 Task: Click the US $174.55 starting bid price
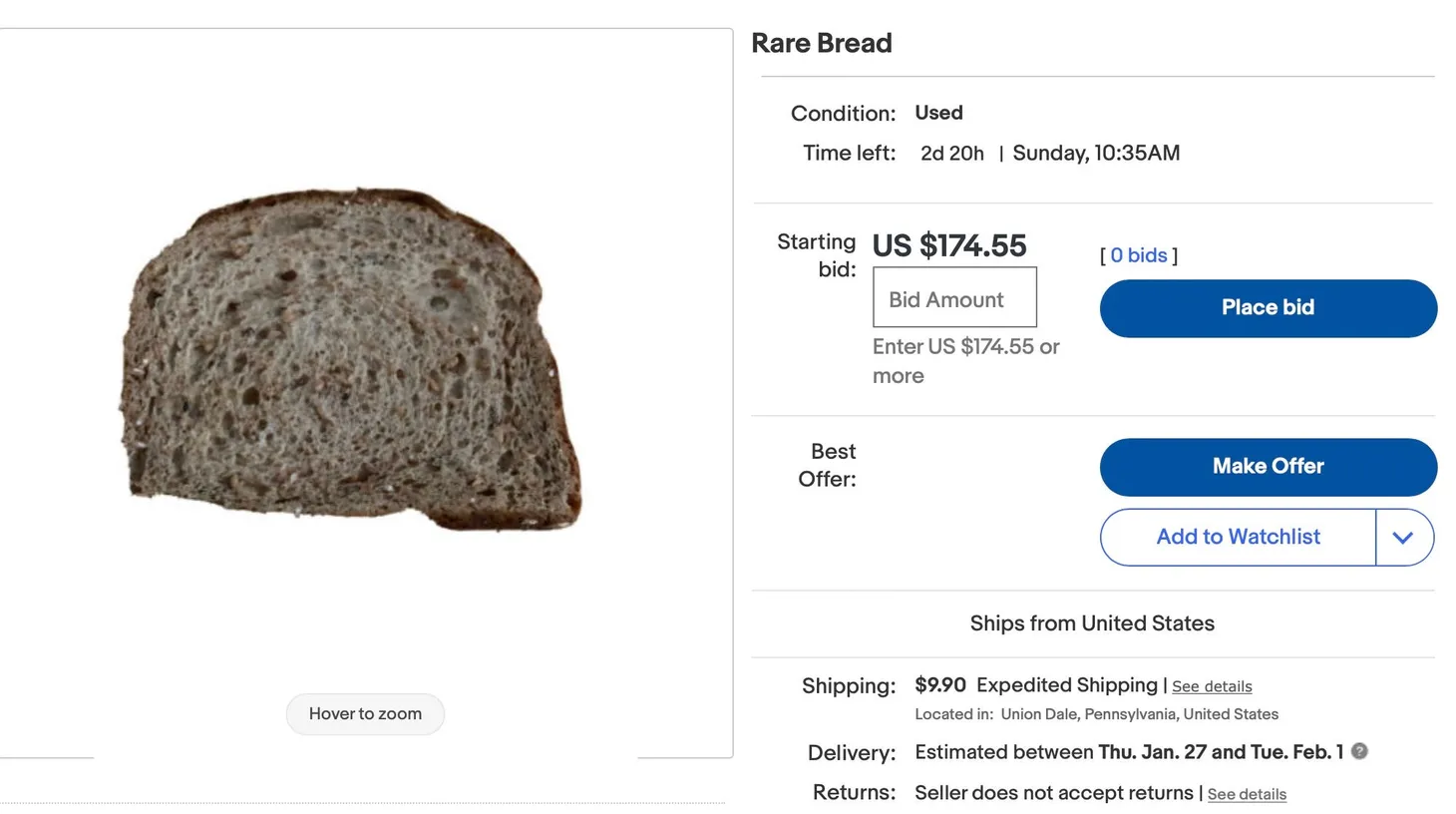click(948, 245)
